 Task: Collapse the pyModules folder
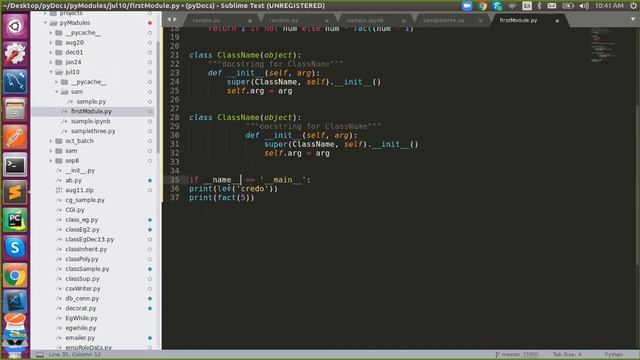point(46,23)
